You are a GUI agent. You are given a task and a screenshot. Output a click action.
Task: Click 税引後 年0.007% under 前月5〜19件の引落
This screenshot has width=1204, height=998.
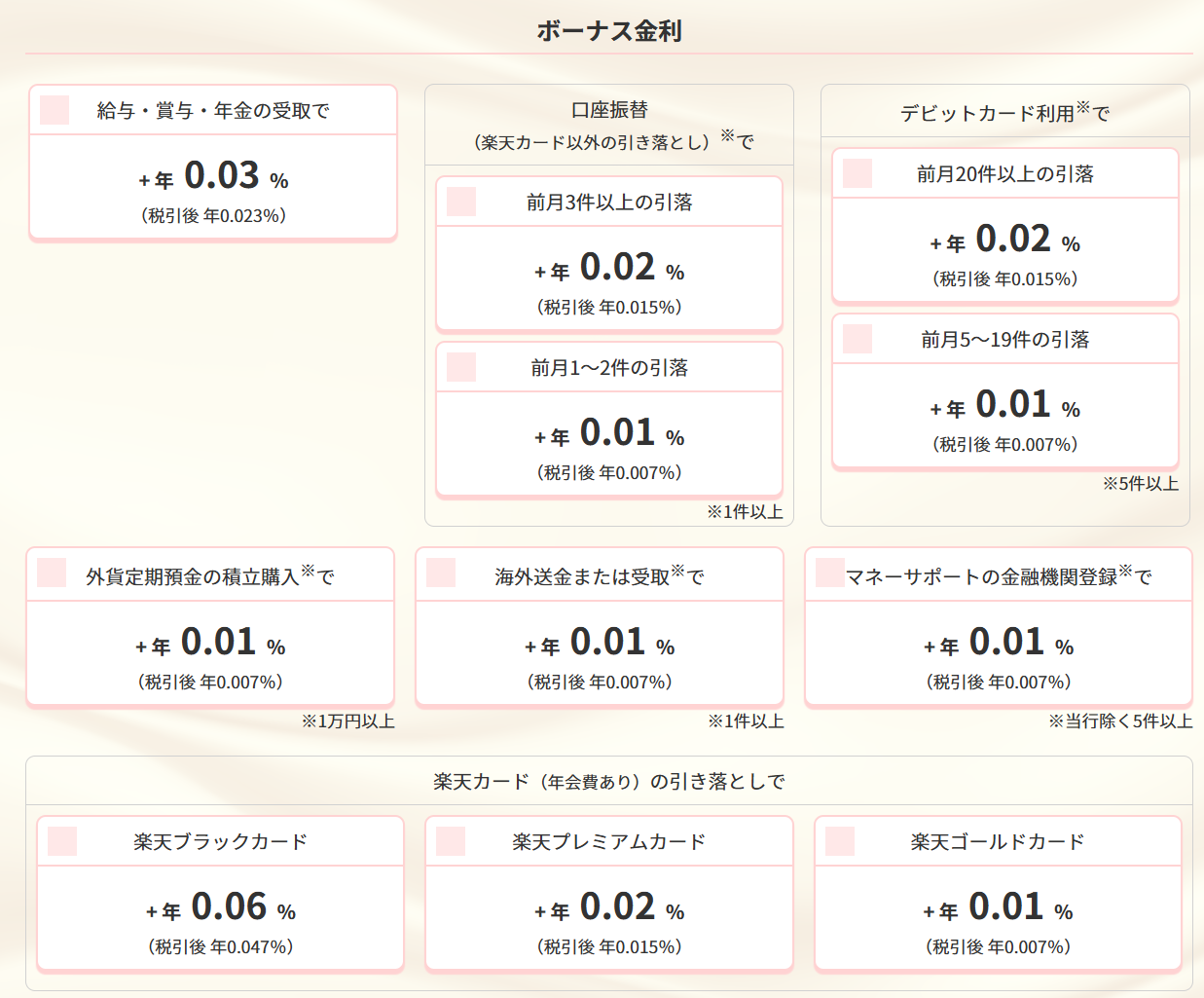pos(1005,445)
